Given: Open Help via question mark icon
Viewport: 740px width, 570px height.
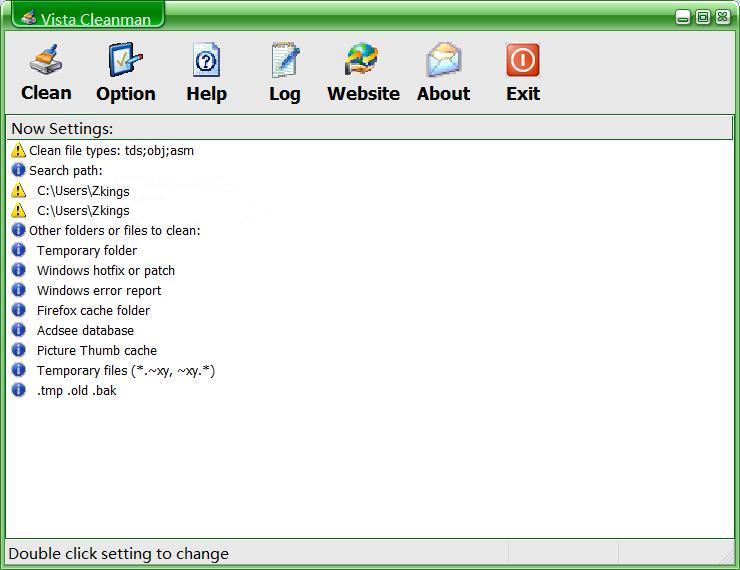Looking at the screenshot, I should [x=206, y=61].
